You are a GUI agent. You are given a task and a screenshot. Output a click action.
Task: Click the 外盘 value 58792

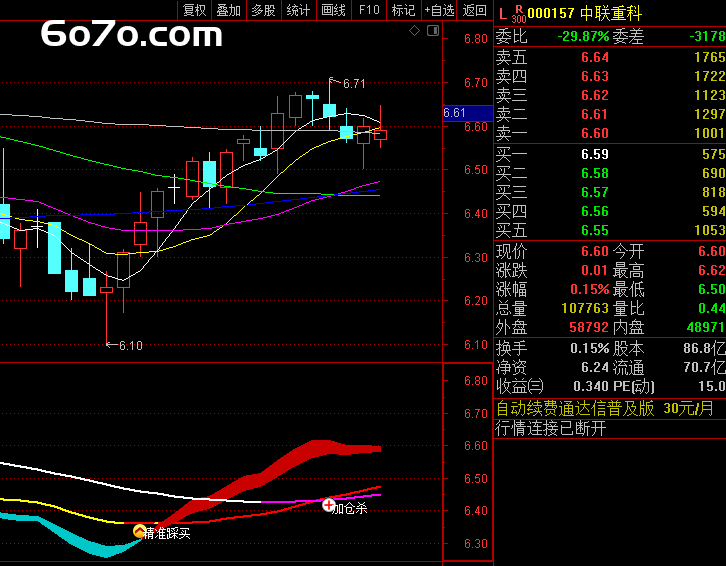point(589,327)
